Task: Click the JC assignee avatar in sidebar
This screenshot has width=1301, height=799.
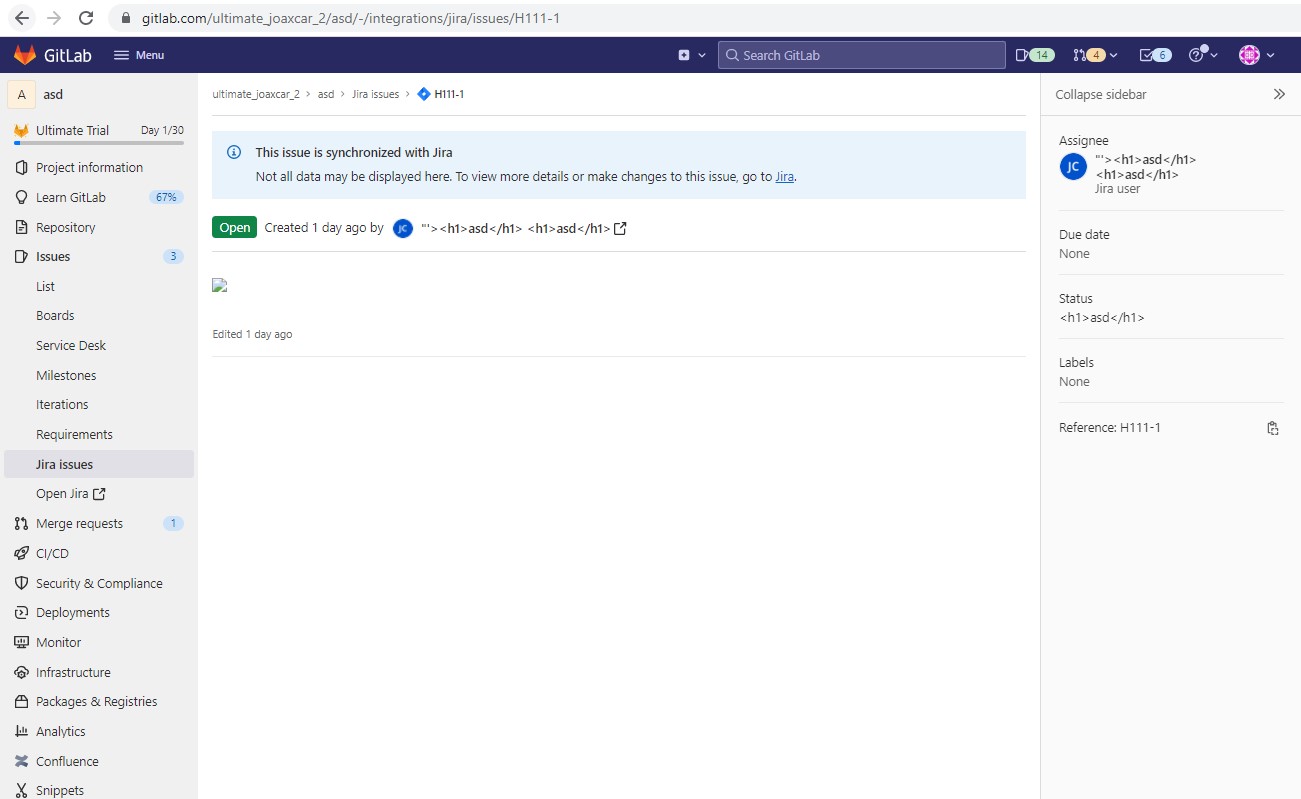Action: coord(1073,167)
